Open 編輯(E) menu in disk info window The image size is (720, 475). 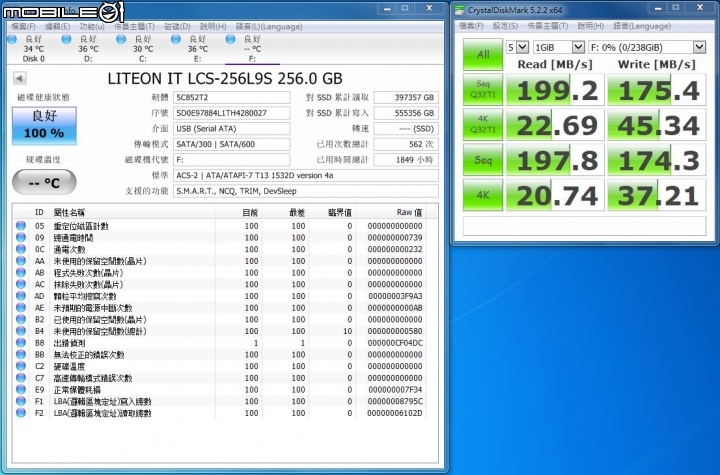(57, 27)
